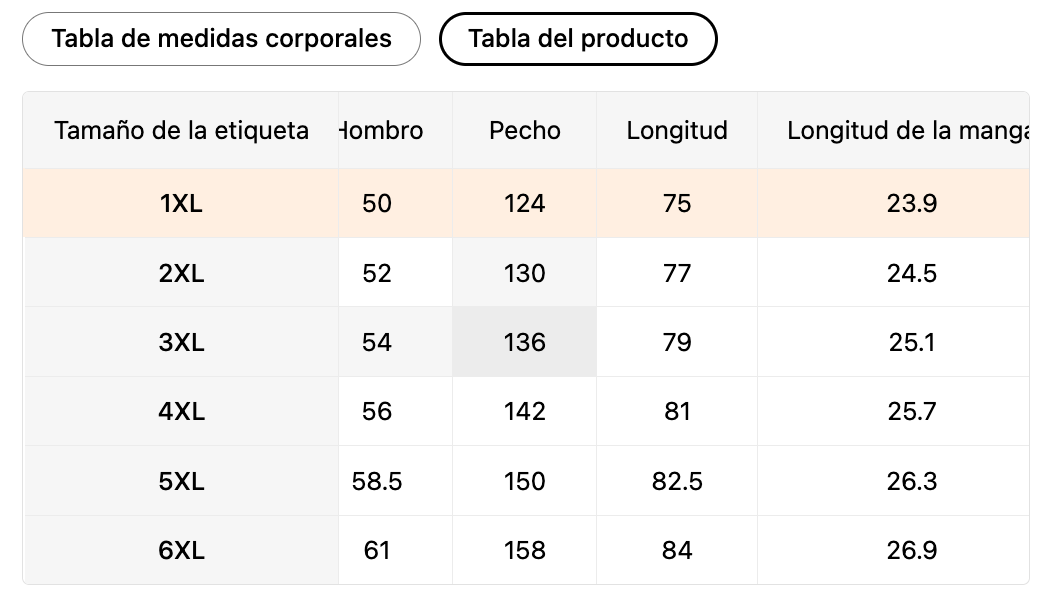The width and height of the screenshot is (1044, 600).
Task: Click the 6XL size row label
Action: coord(181,550)
